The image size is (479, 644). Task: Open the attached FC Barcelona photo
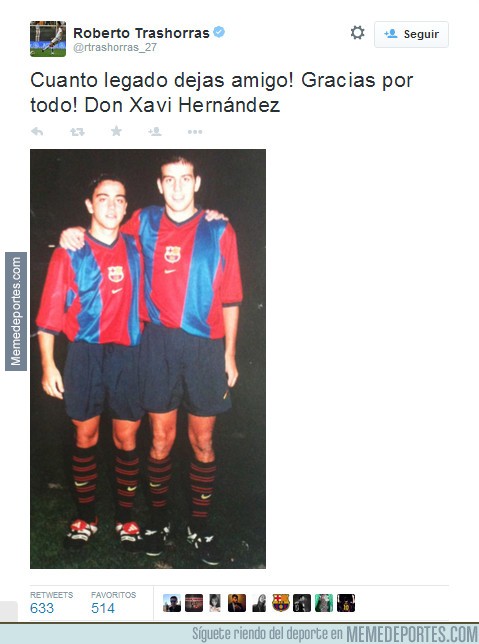click(x=148, y=359)
